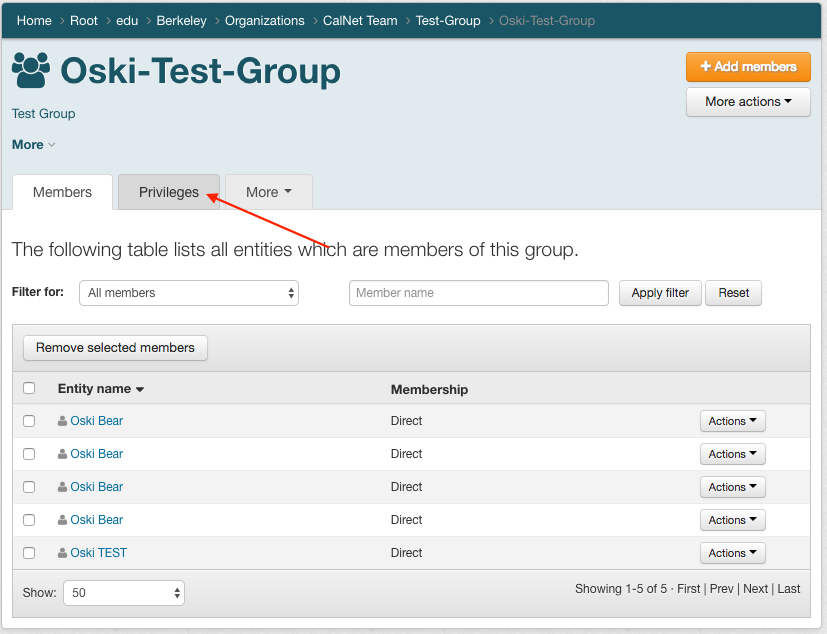
Task: Navigate to Test-Group breadcrumb link
Action: pyautogui.click(x=448, y=21)
